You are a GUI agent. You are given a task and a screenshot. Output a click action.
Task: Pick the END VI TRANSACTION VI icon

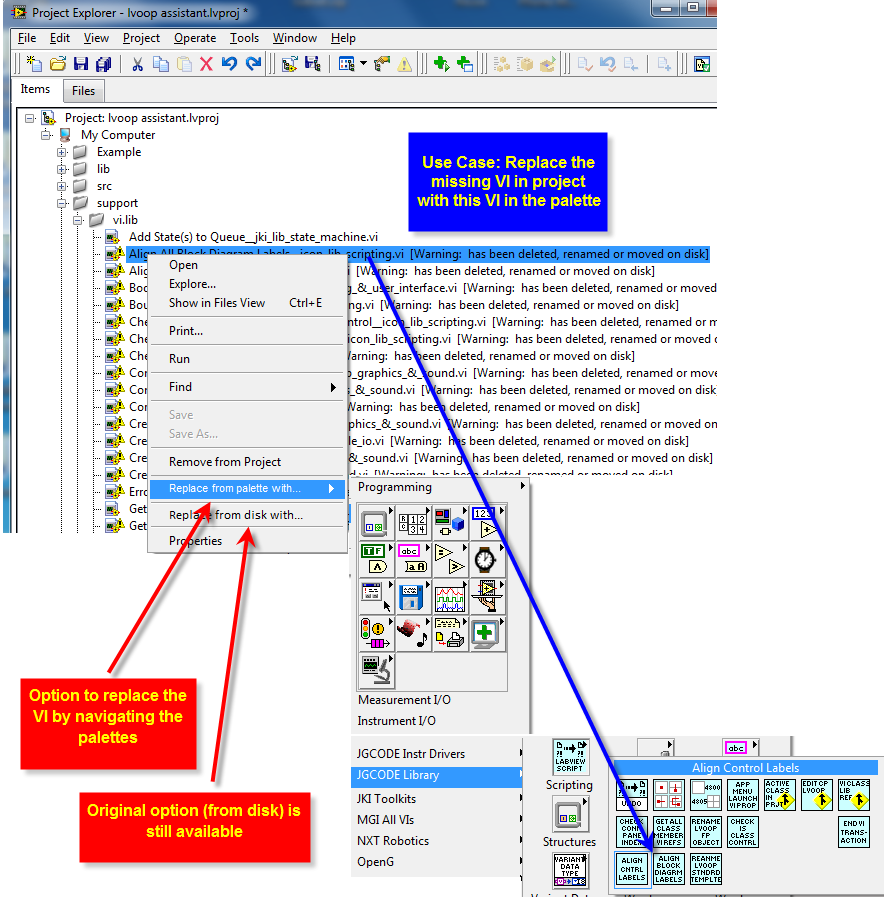pos(854,832)
